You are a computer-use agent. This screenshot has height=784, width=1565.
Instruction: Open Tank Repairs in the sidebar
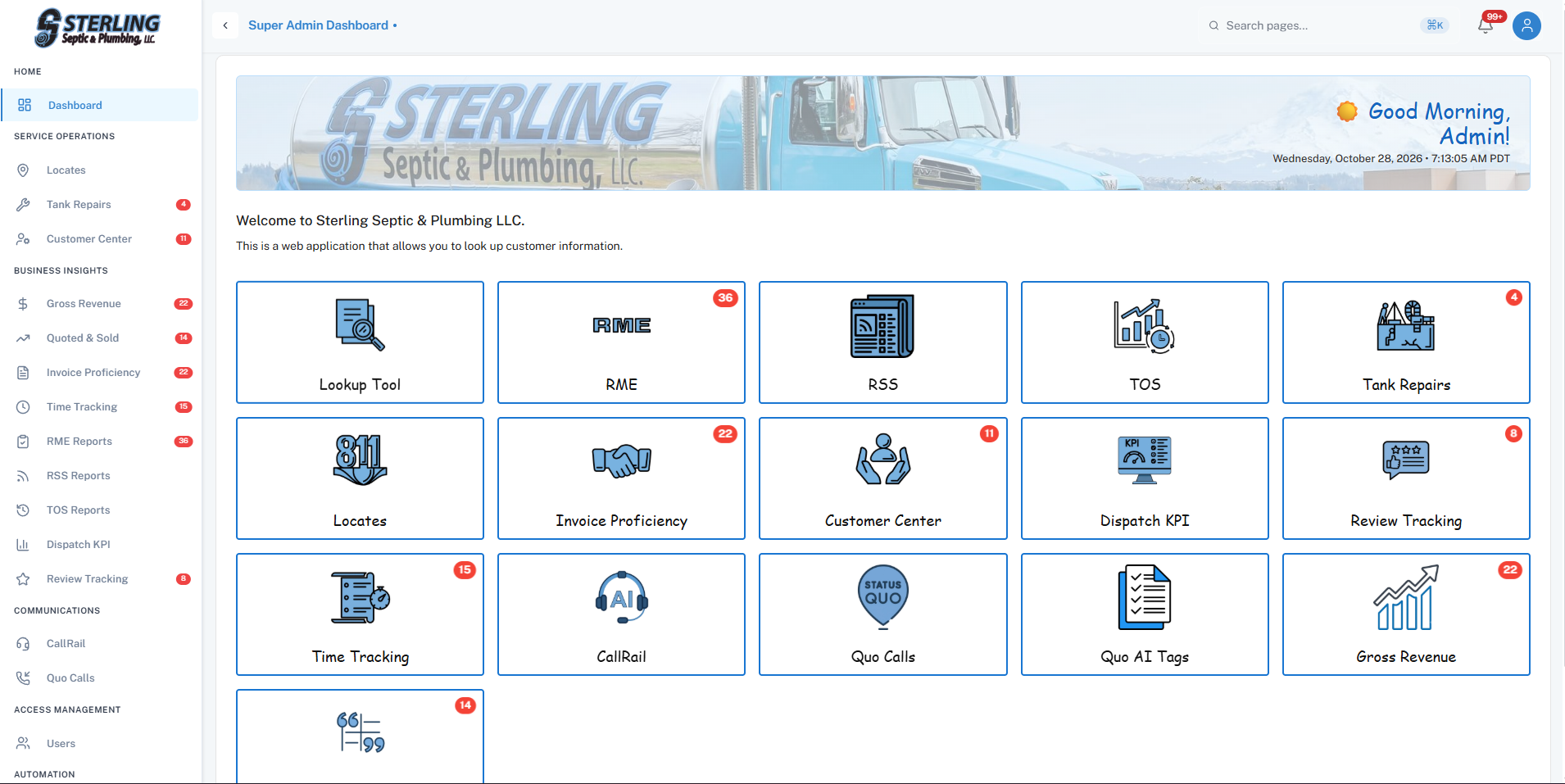(x=99, y=205)
